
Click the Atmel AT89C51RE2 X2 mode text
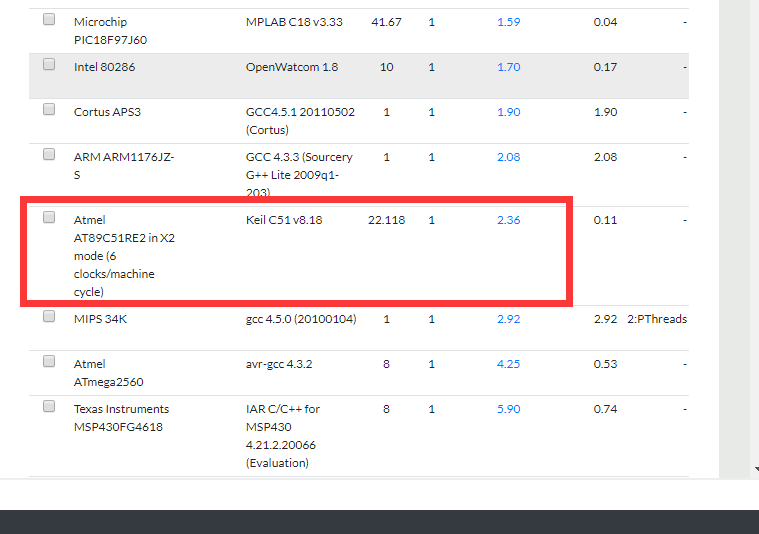(x=124, y=256)
